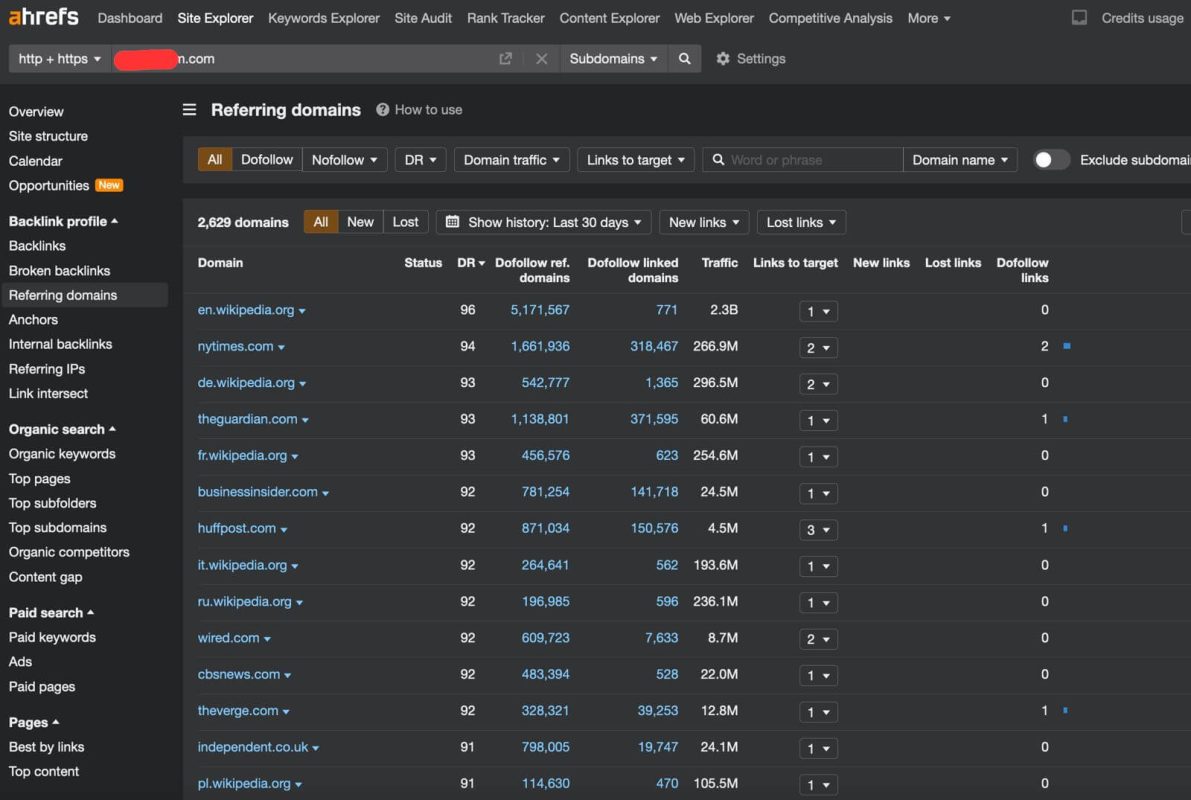The height and width of the screenshot is (800, 1191).
Task: Click businessinsider.com domain link
Action: 257,492
